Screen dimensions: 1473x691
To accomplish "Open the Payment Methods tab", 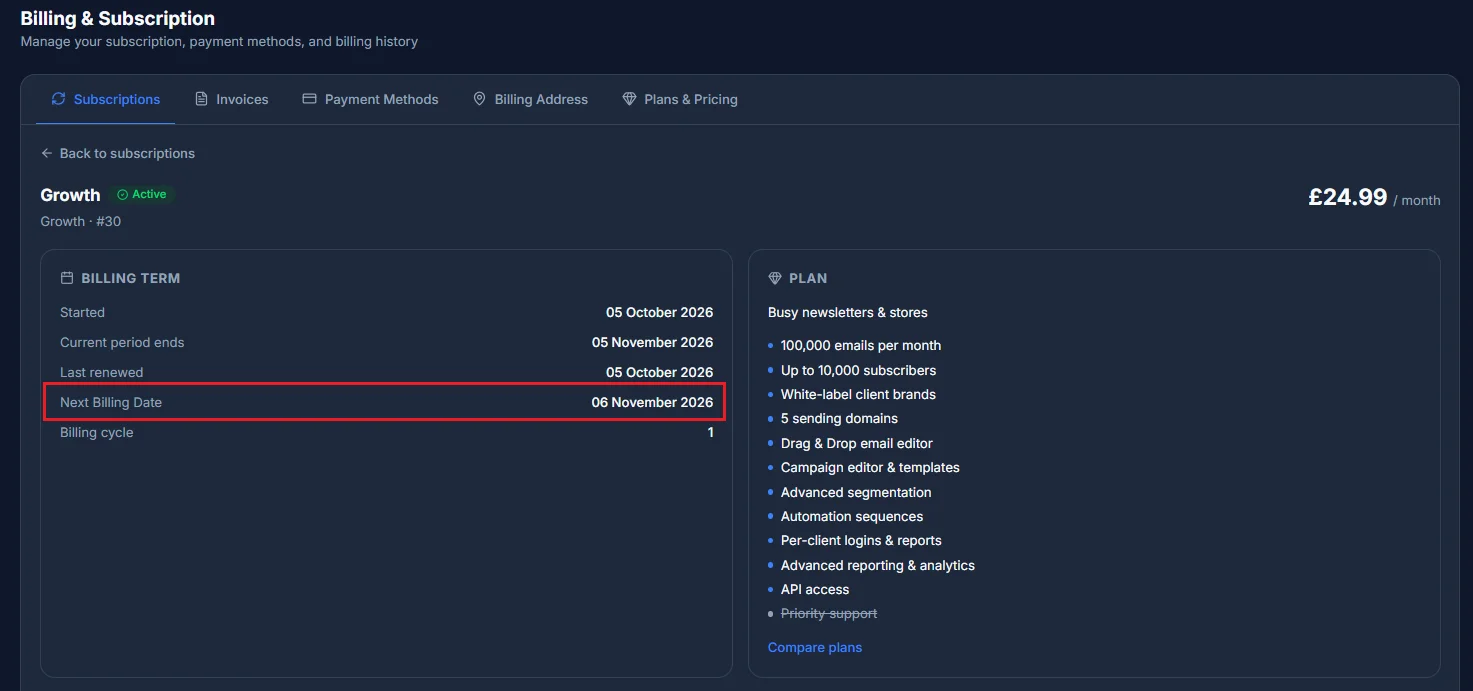I will click(370, 99).
